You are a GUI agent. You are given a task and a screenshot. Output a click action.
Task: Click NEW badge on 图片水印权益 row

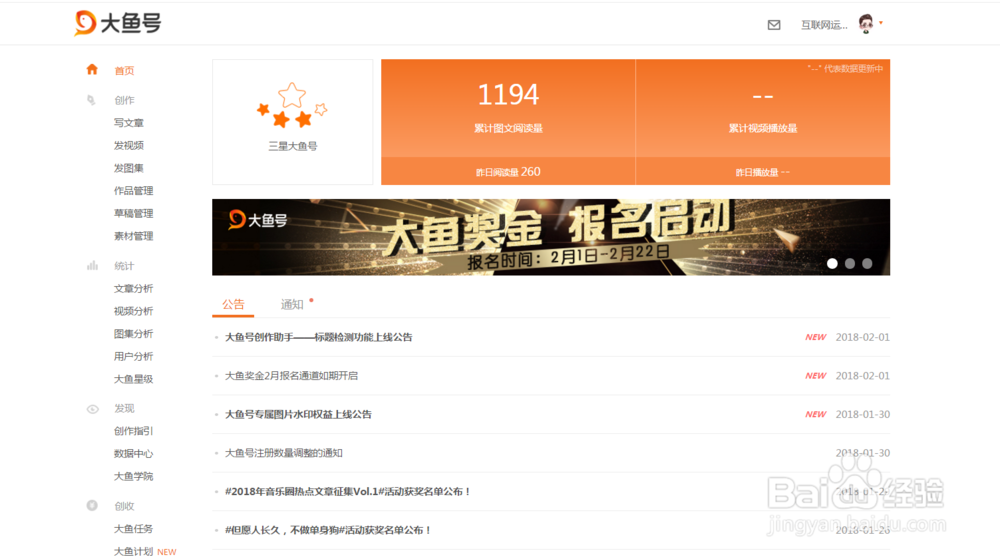pos(816,414)
